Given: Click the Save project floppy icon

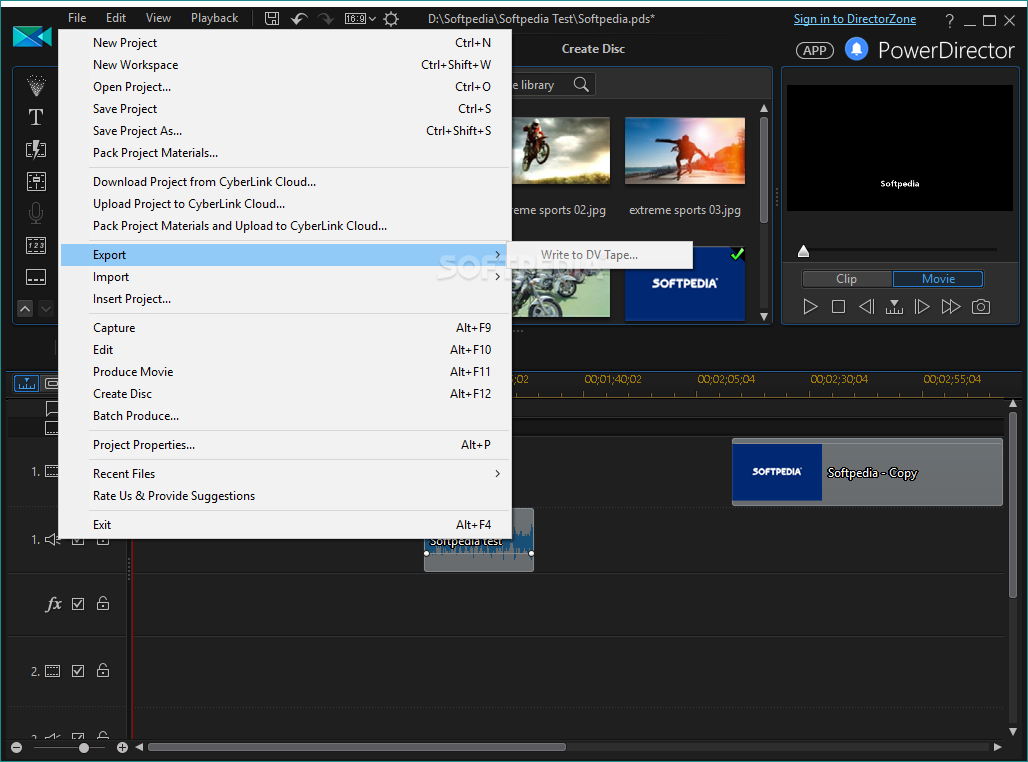Looking at the screenshot, I should click(271, 18).
